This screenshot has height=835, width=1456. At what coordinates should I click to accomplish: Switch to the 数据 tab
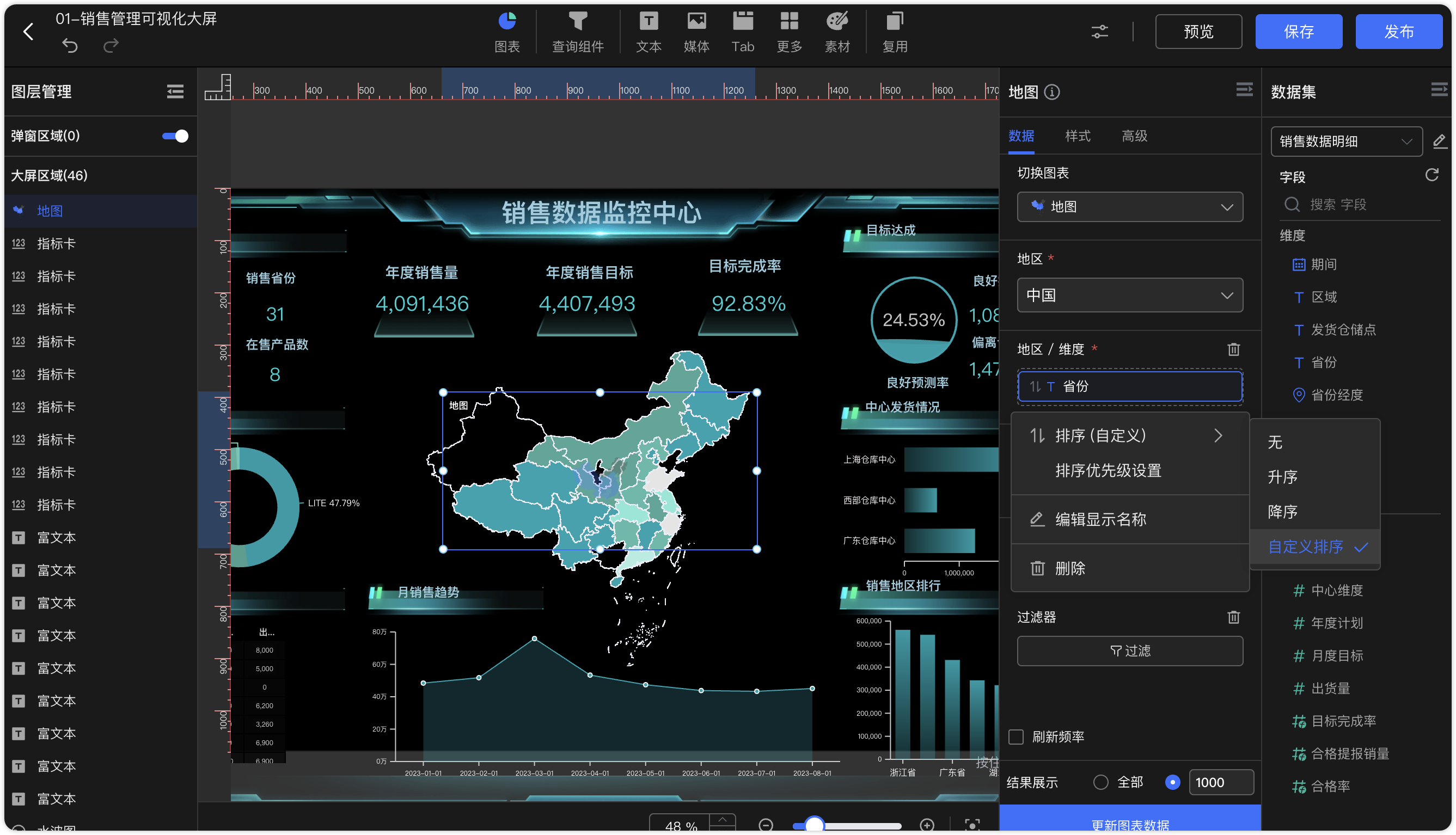(1021, 136)
